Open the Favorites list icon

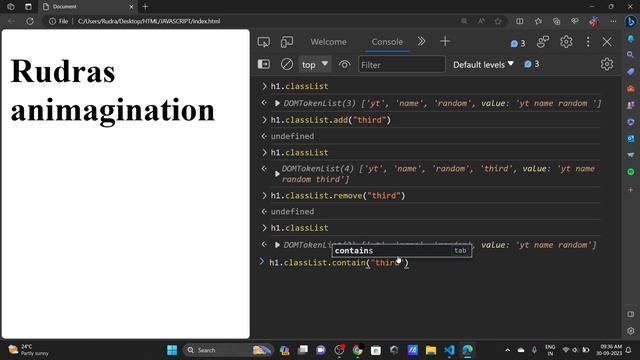coord(538,21)
